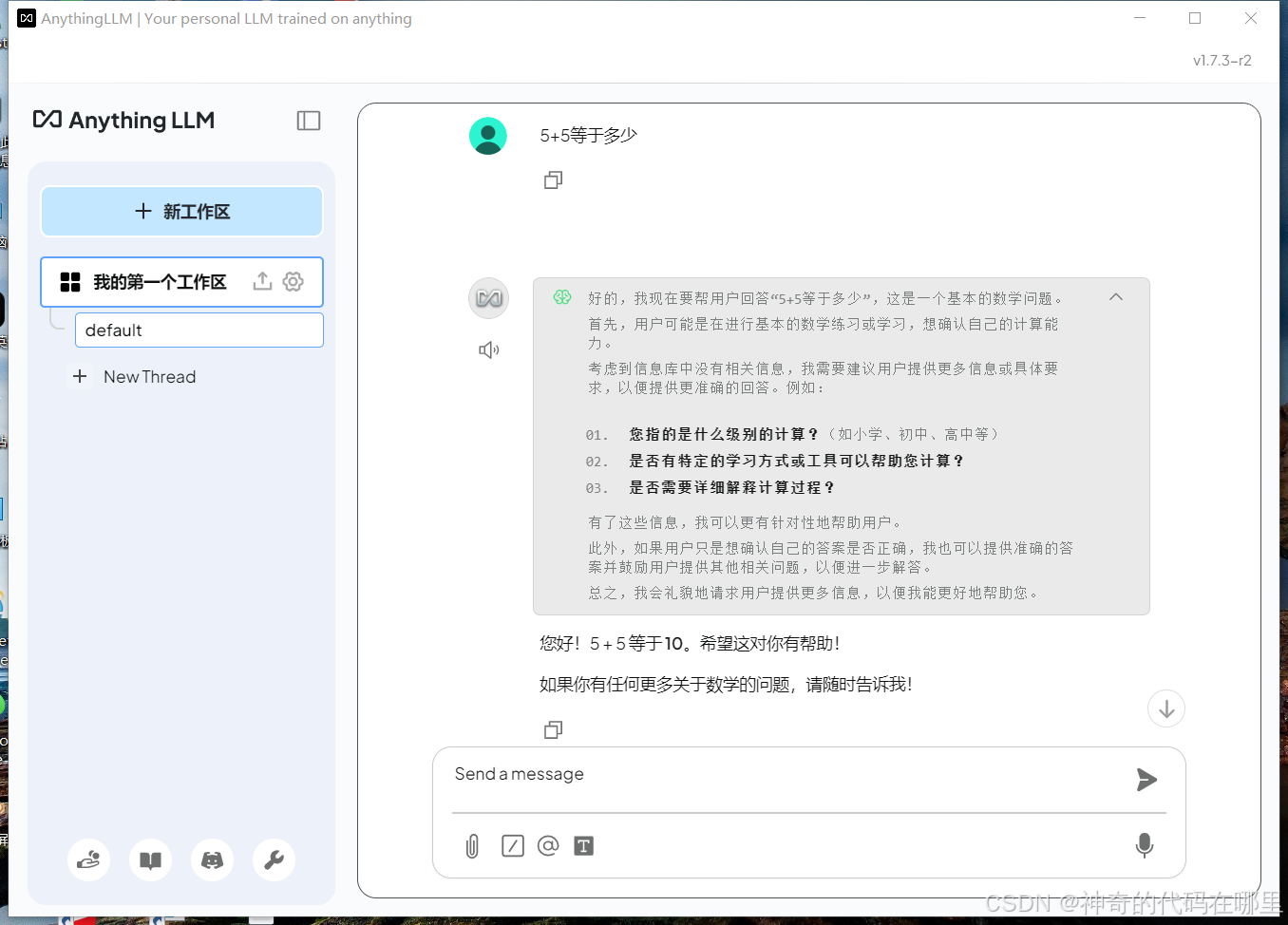
Task: Toggle the sidebar collapse icon
Action: (309, 121)
